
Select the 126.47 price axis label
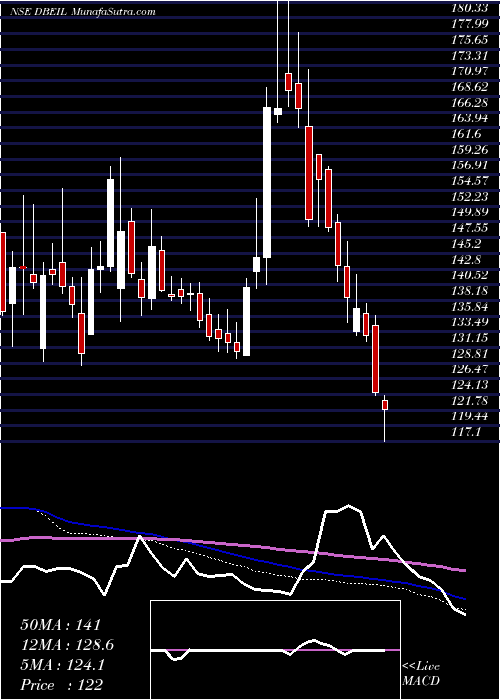(471, 368)
